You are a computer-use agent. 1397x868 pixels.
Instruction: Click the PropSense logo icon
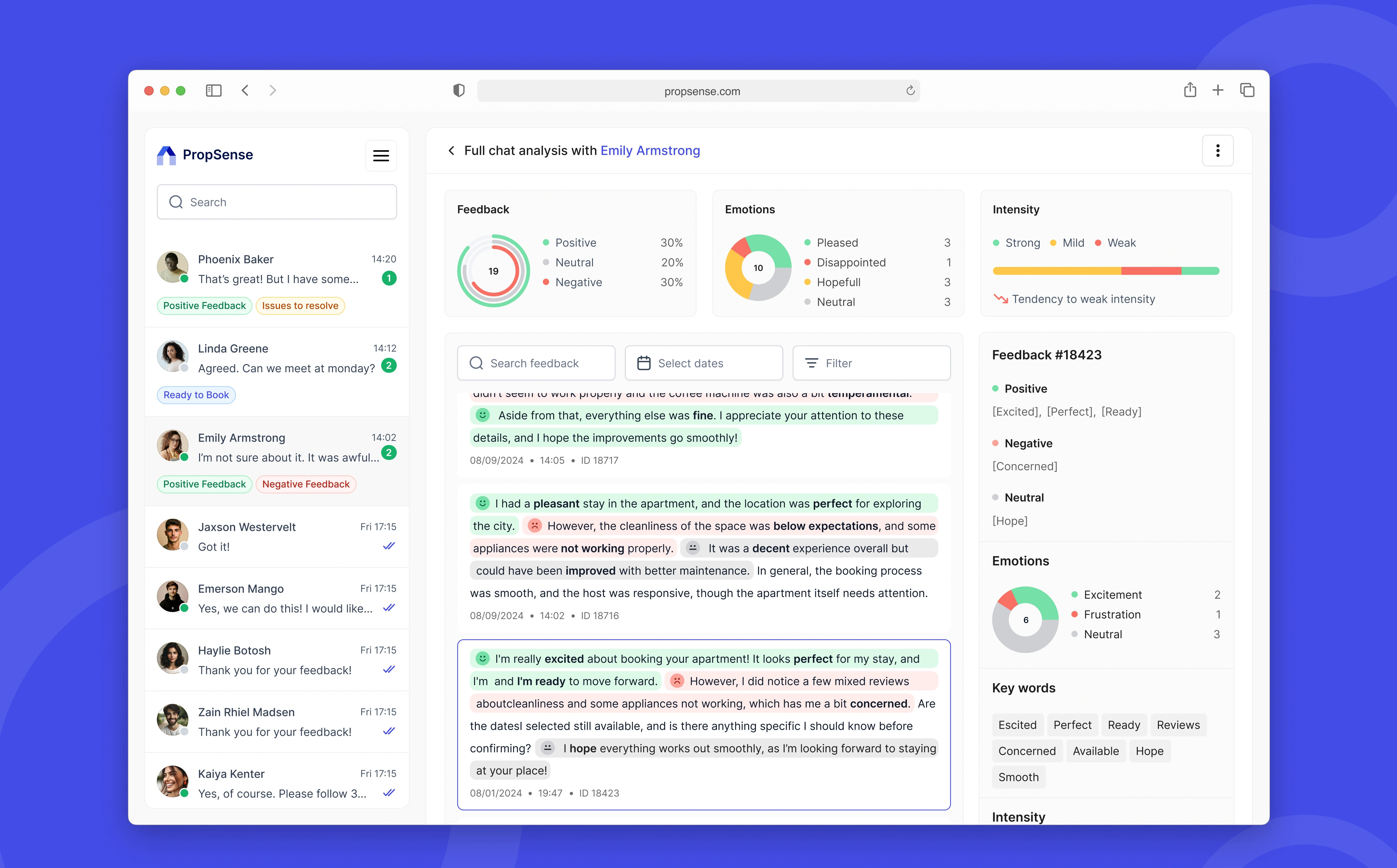[166, 155]
